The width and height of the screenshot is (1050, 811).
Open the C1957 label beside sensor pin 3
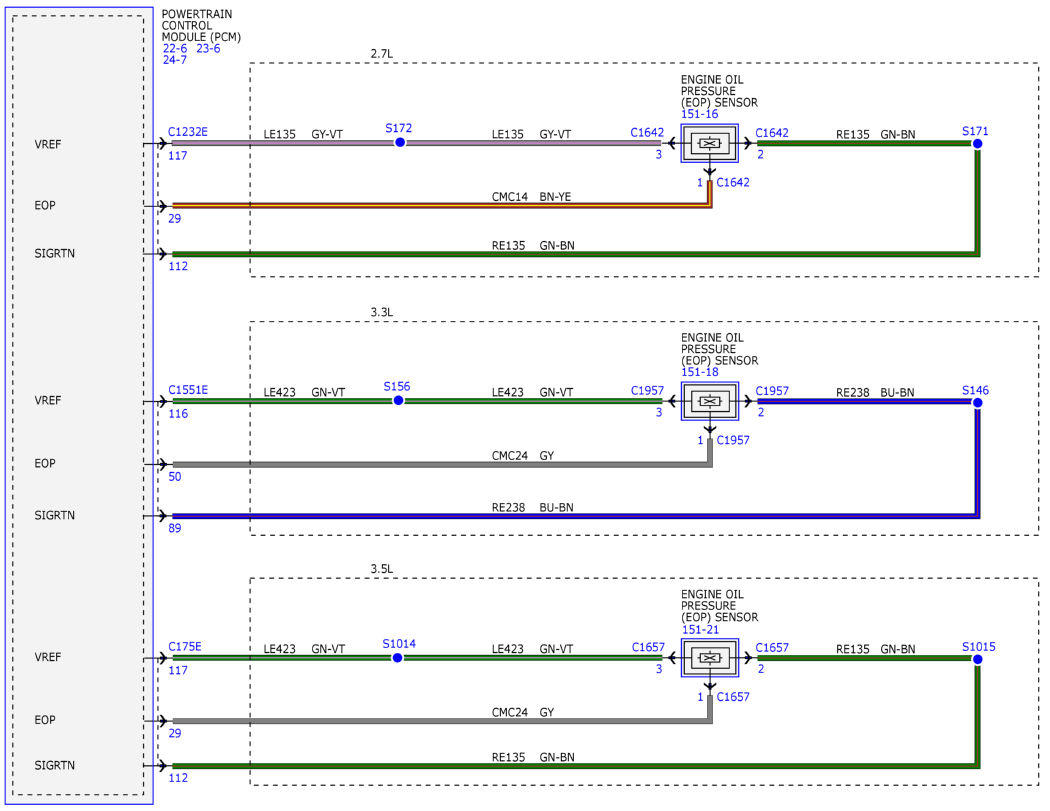648,390
